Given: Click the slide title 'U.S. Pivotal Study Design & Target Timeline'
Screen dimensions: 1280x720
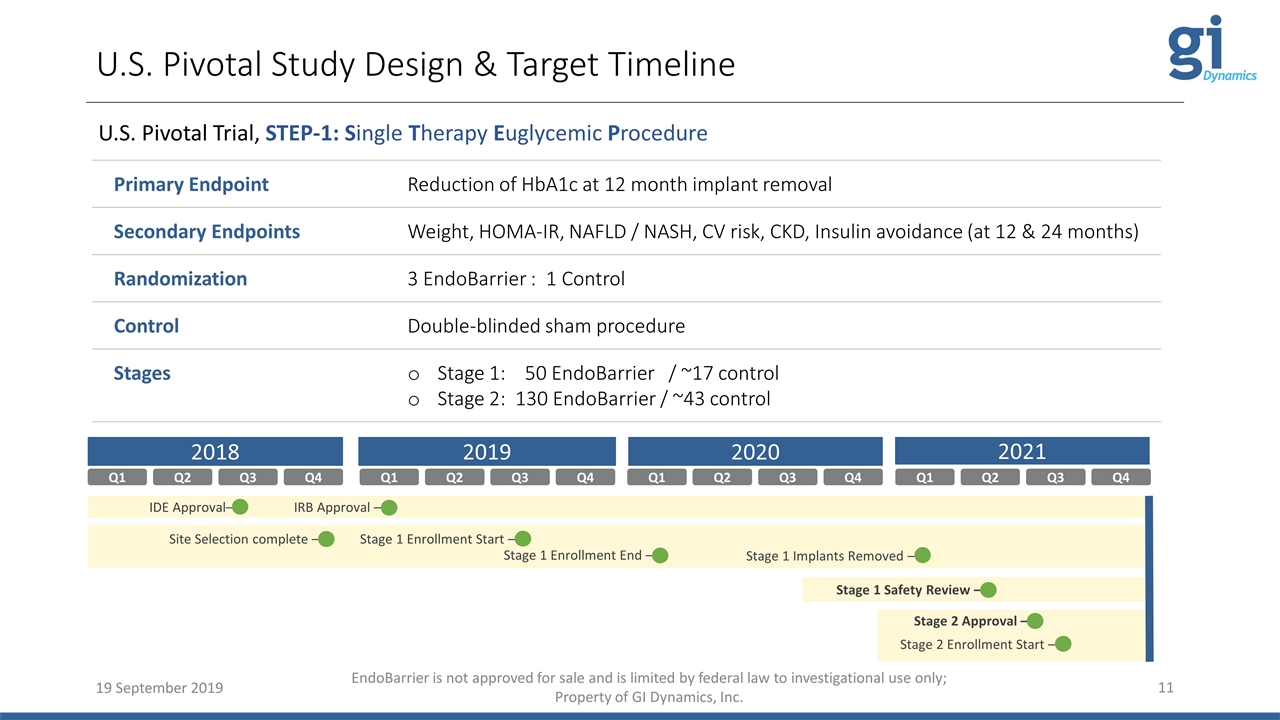Looking at the screenshot, I should [x=416, y=64].
